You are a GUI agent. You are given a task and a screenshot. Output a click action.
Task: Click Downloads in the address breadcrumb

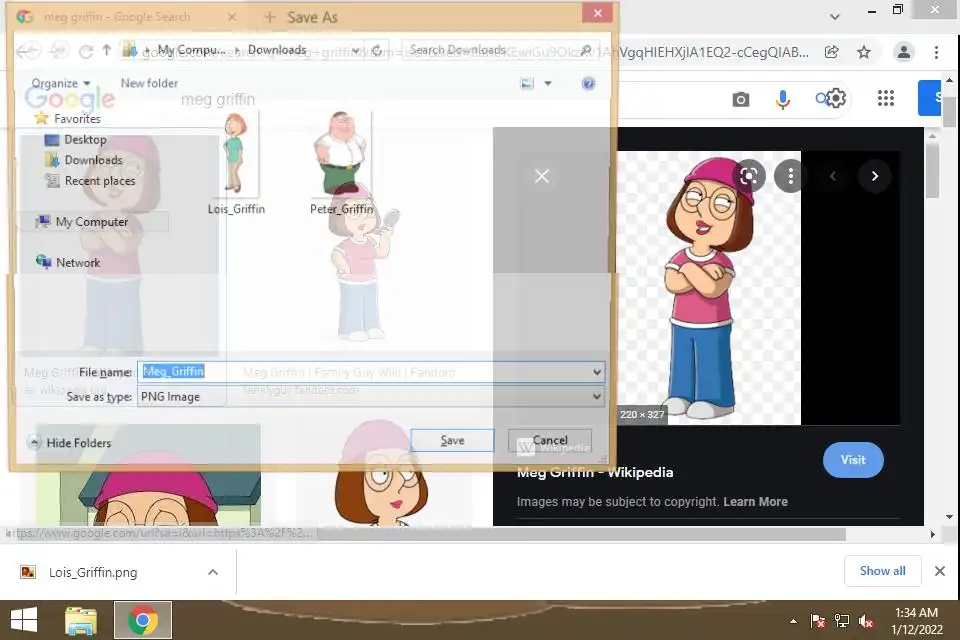click(277, 50)
